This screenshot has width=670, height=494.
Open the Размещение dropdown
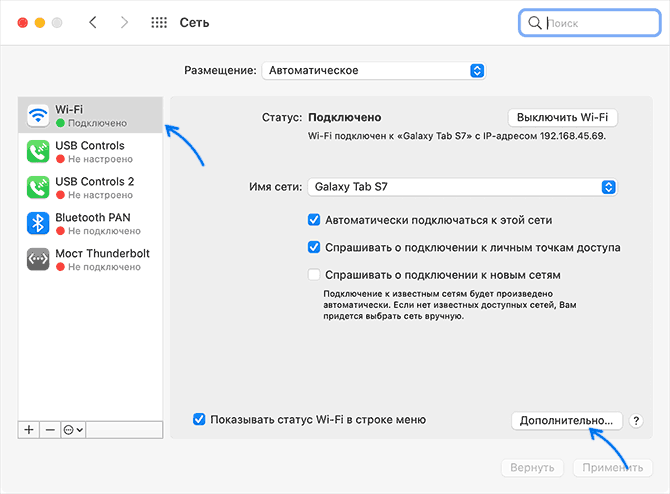pyautogui.click(x=373, y=71)
